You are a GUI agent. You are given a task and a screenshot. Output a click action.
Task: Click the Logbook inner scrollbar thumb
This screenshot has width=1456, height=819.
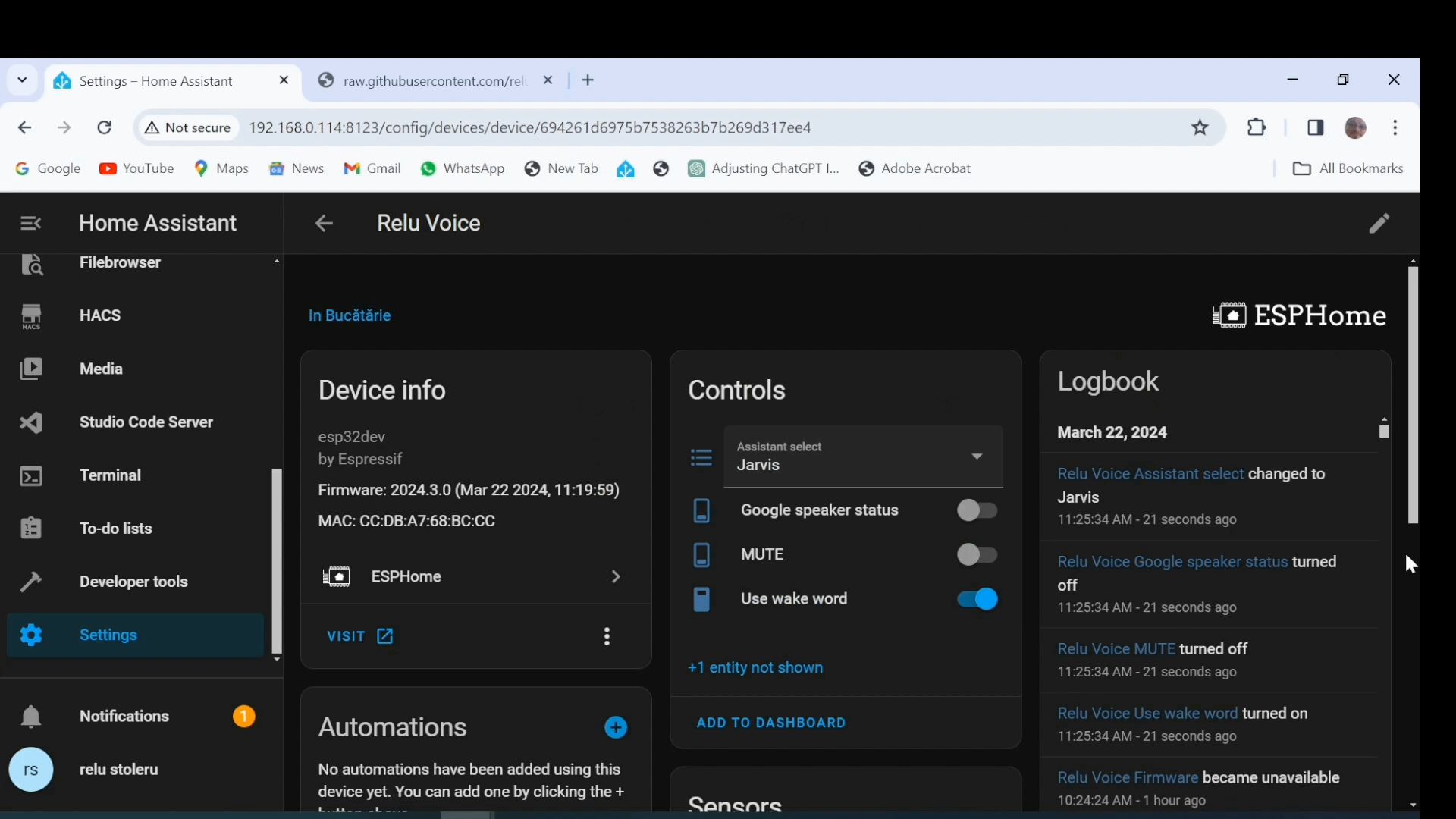pyautogui.click(x=1384, y=431)
